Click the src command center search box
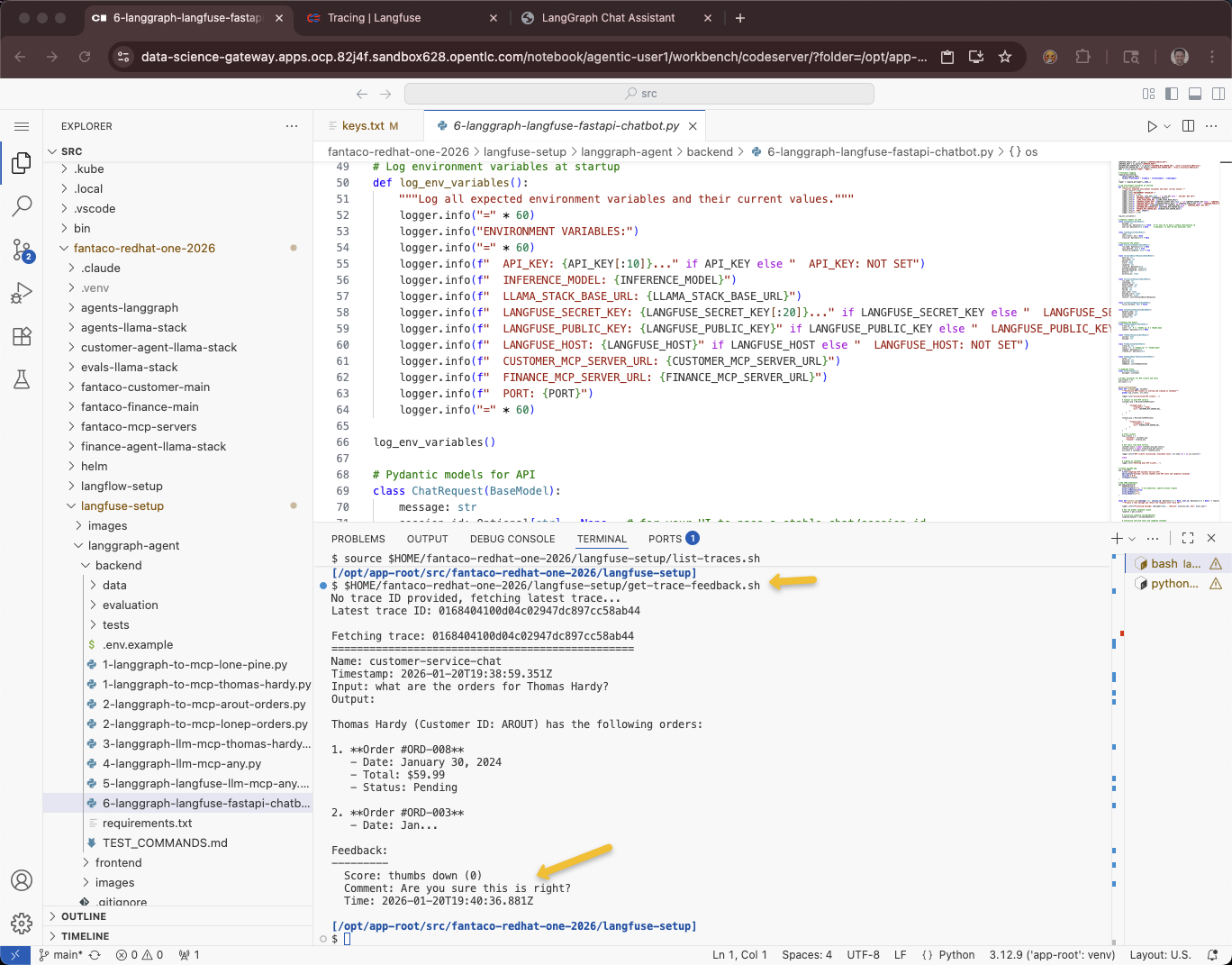The width and height of the screenshot is (1232, 965). pyautogui.click(x=639, y=94)
